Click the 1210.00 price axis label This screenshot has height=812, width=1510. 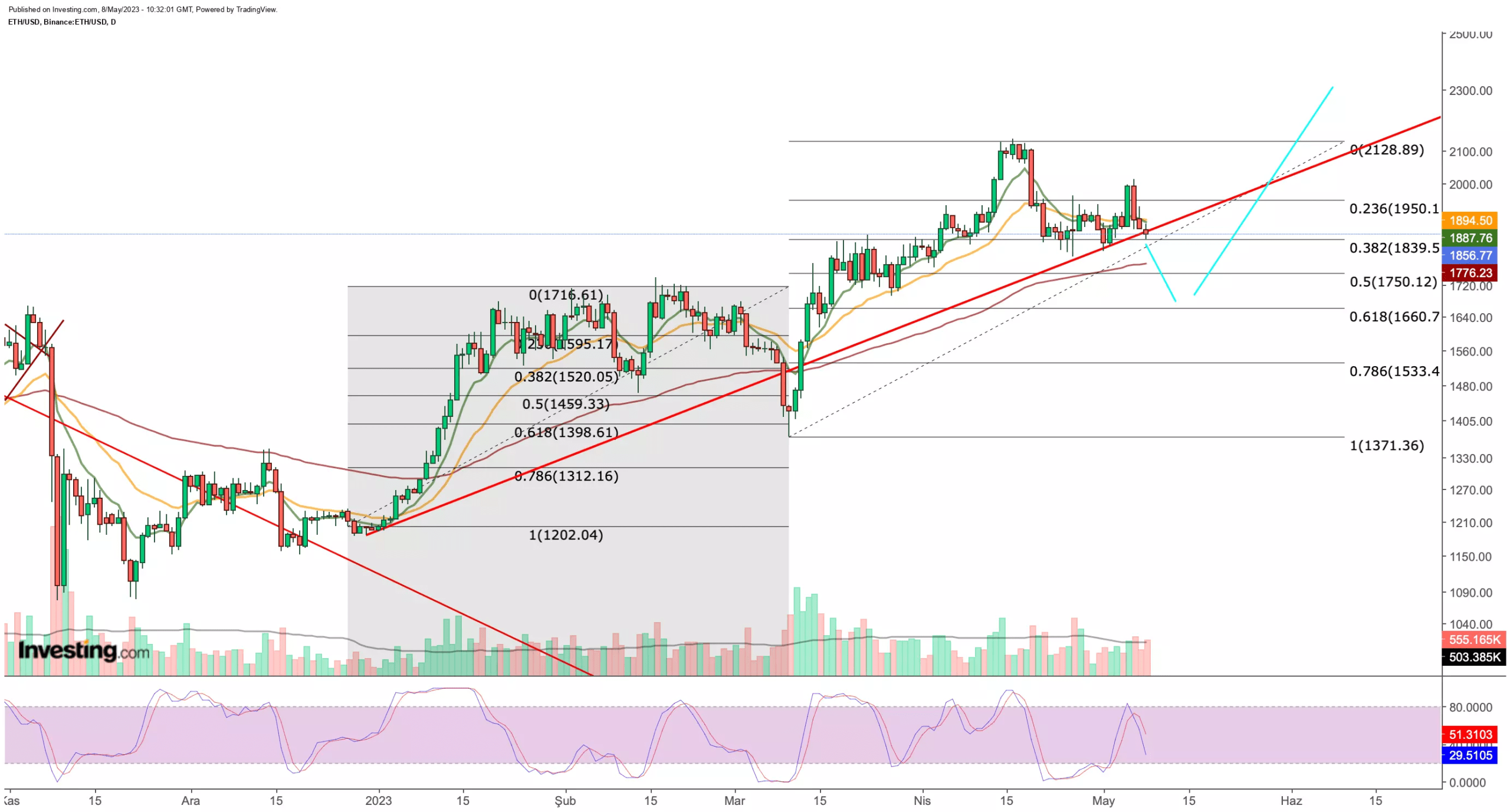tap(1470, 523)
